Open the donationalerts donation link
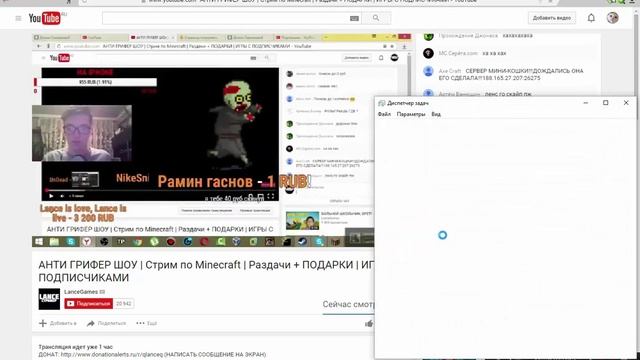The width and height of the screenshot is (640, 360). pos(112,354)
